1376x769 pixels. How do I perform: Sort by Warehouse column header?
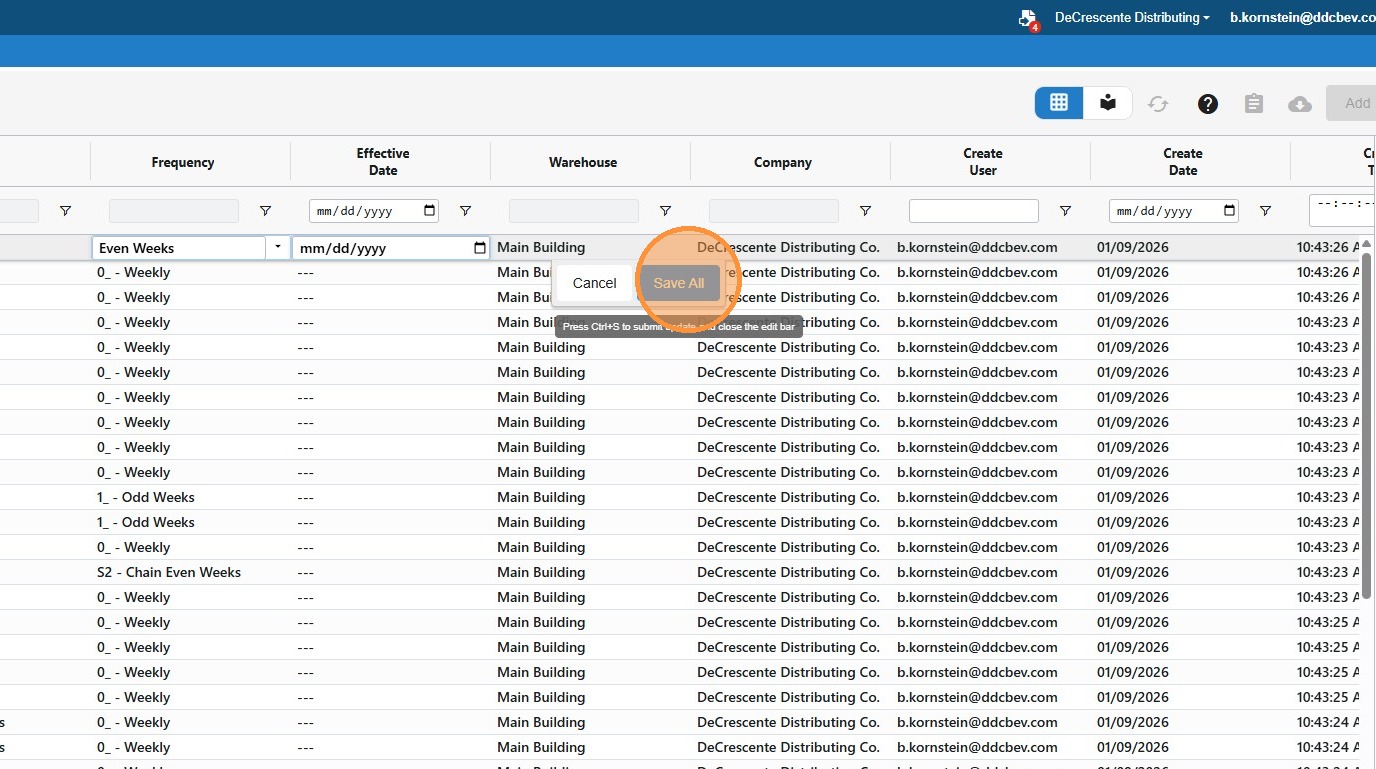[x=583, y=162]
